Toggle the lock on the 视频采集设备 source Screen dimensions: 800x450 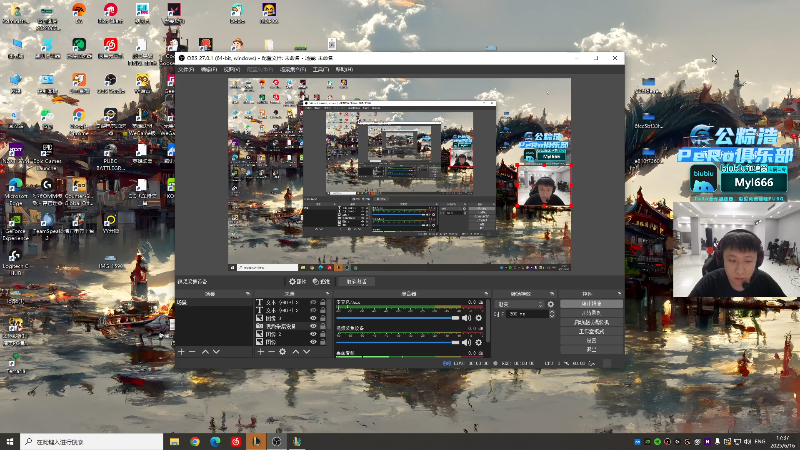[322, 326]
